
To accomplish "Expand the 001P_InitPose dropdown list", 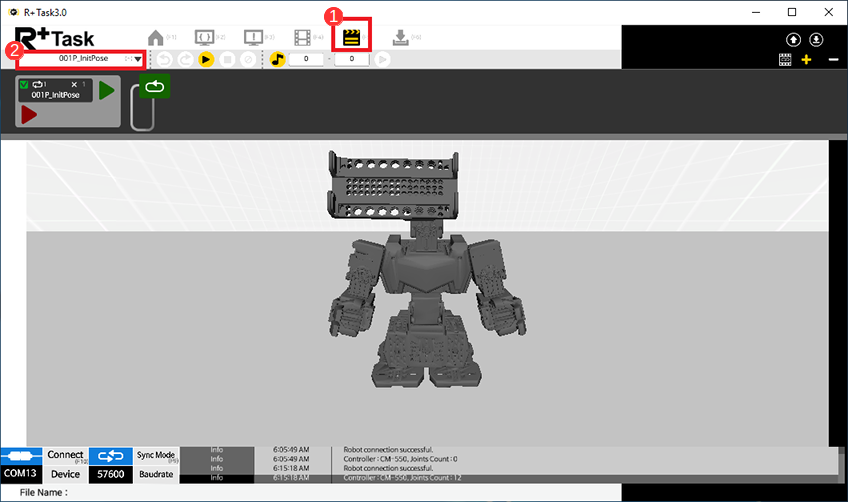I will pyautogui.click(x=138, y=59).
